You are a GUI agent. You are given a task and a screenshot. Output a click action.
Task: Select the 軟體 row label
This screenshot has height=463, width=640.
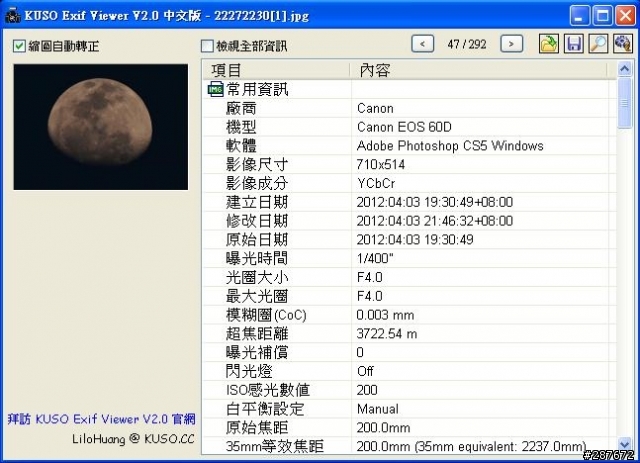tap(241, 146)
